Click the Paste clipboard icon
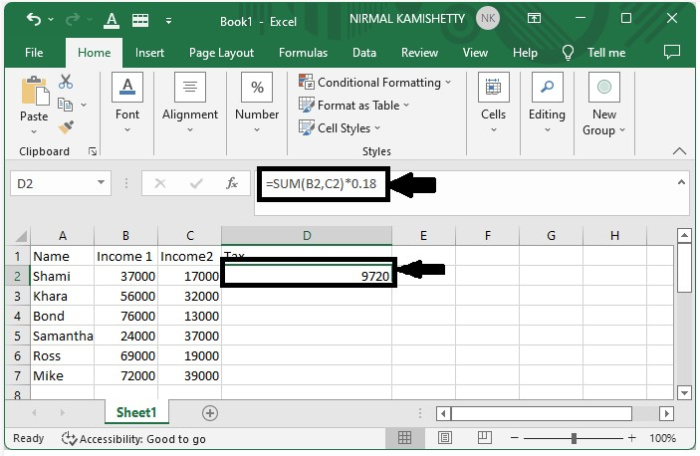This screenshot has width=700, height=456. [x=33, y=93]
